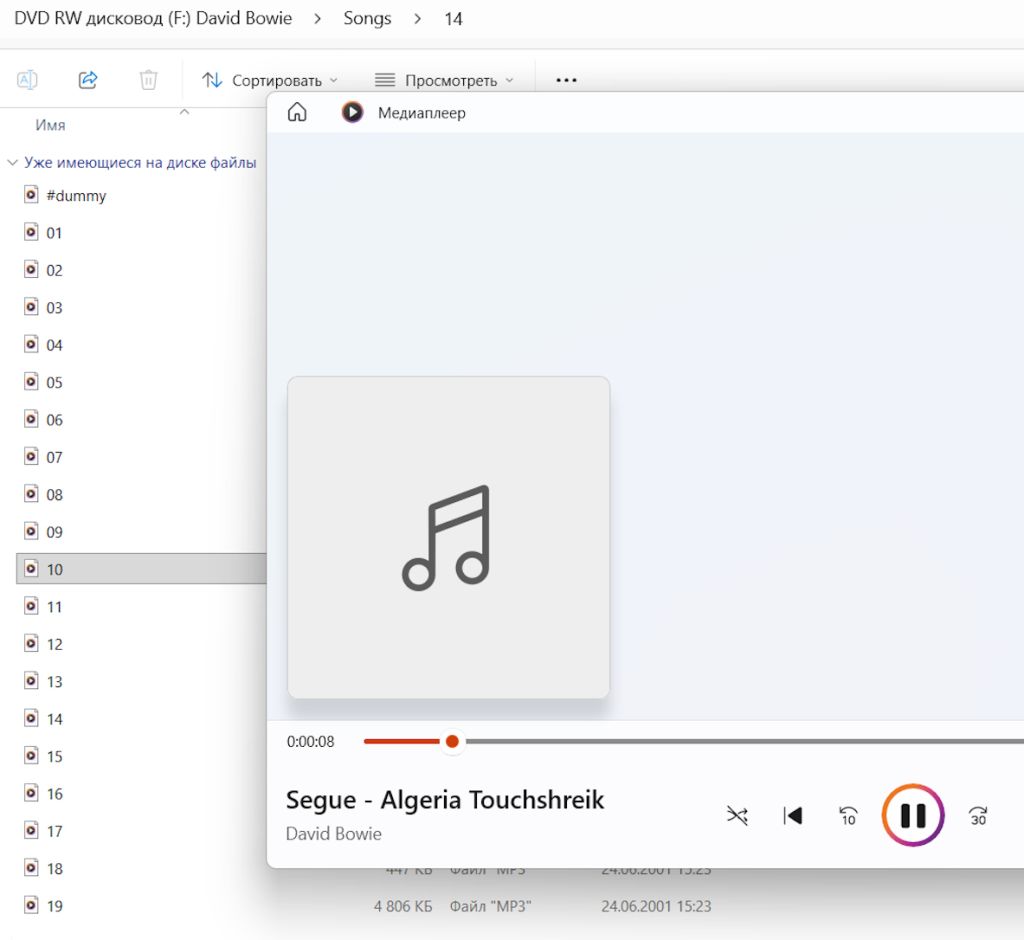Click the file icon for 15
Viewport: 1024px width, 940px height.
(31, 756)
